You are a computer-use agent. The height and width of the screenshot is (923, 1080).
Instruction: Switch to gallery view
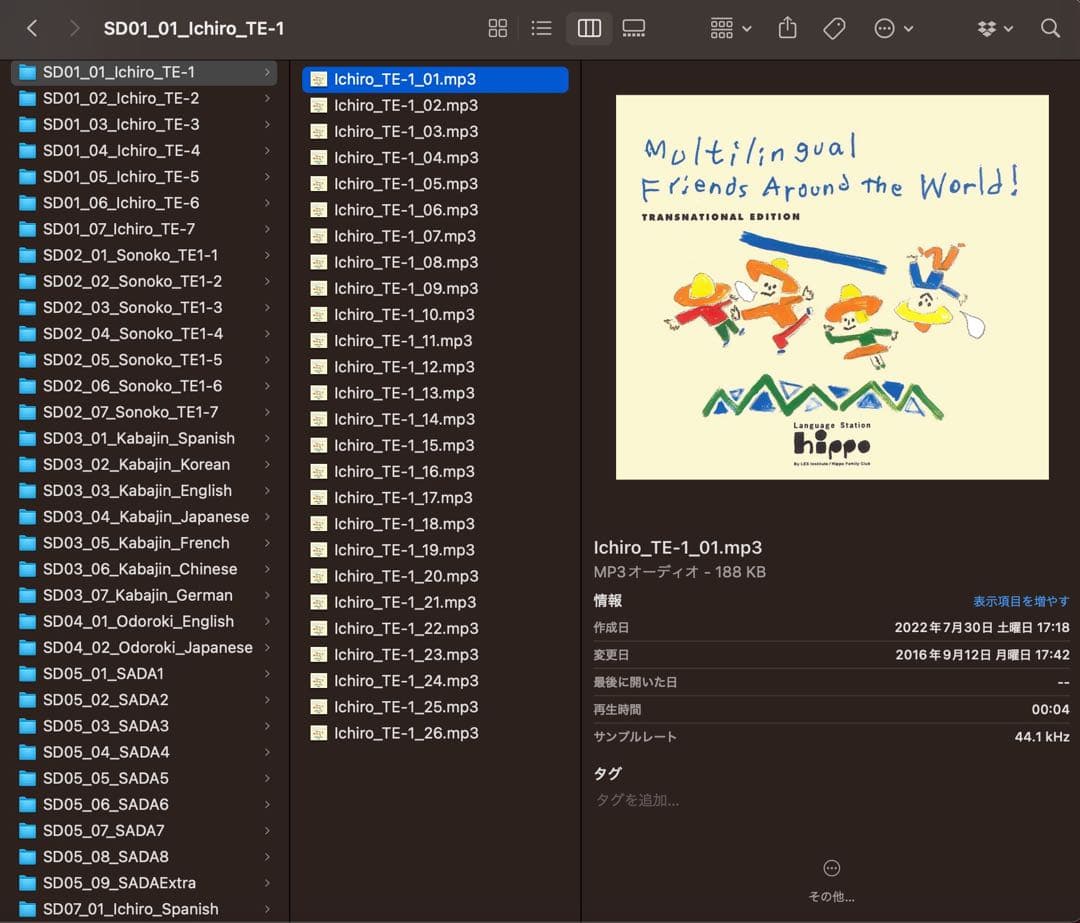click(634, 28)
